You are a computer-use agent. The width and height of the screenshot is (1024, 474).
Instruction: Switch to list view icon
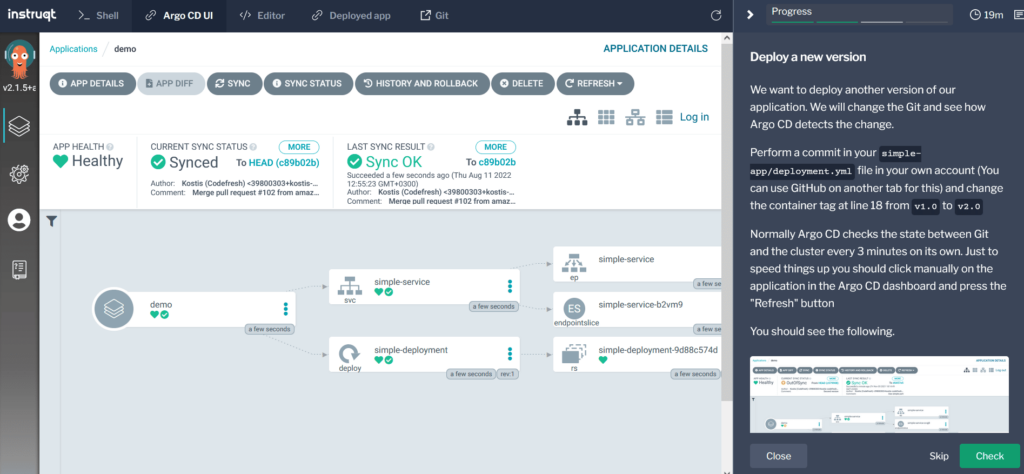pyautogui.click(x=664, y=117)
